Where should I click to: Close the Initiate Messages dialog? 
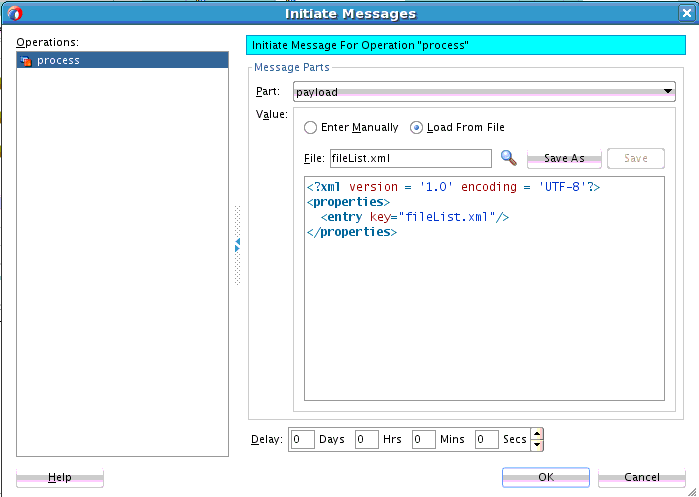pos(686,14)
